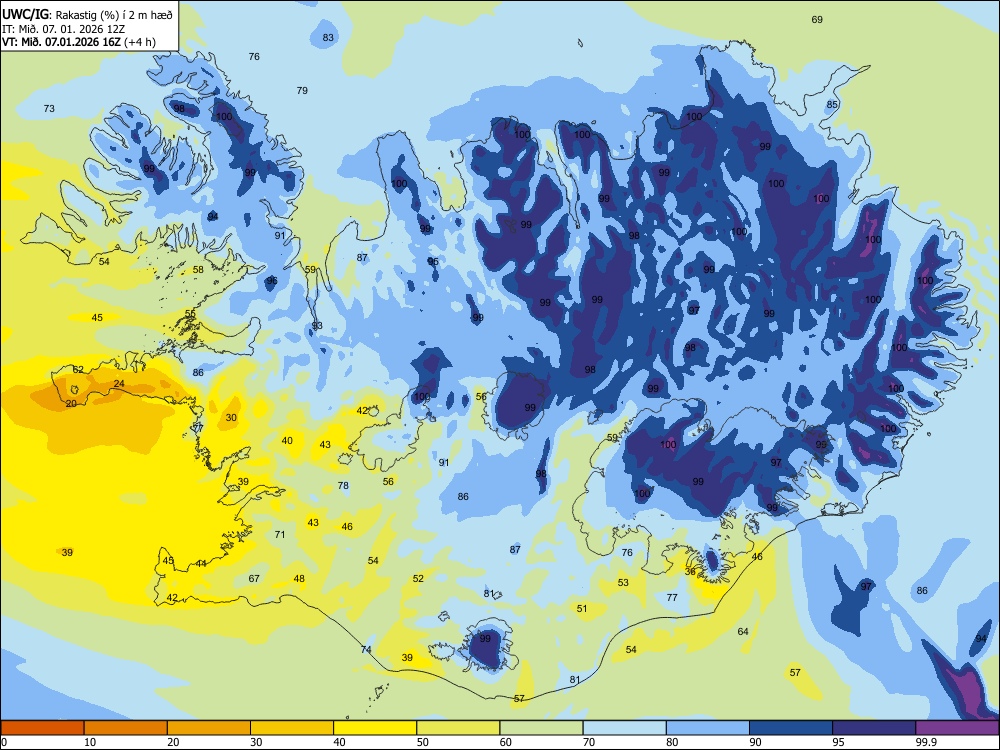The height and width of the screenshot is (750, 1000).
Task: Click the map value 20 in orange area
Action: point(71,404)
